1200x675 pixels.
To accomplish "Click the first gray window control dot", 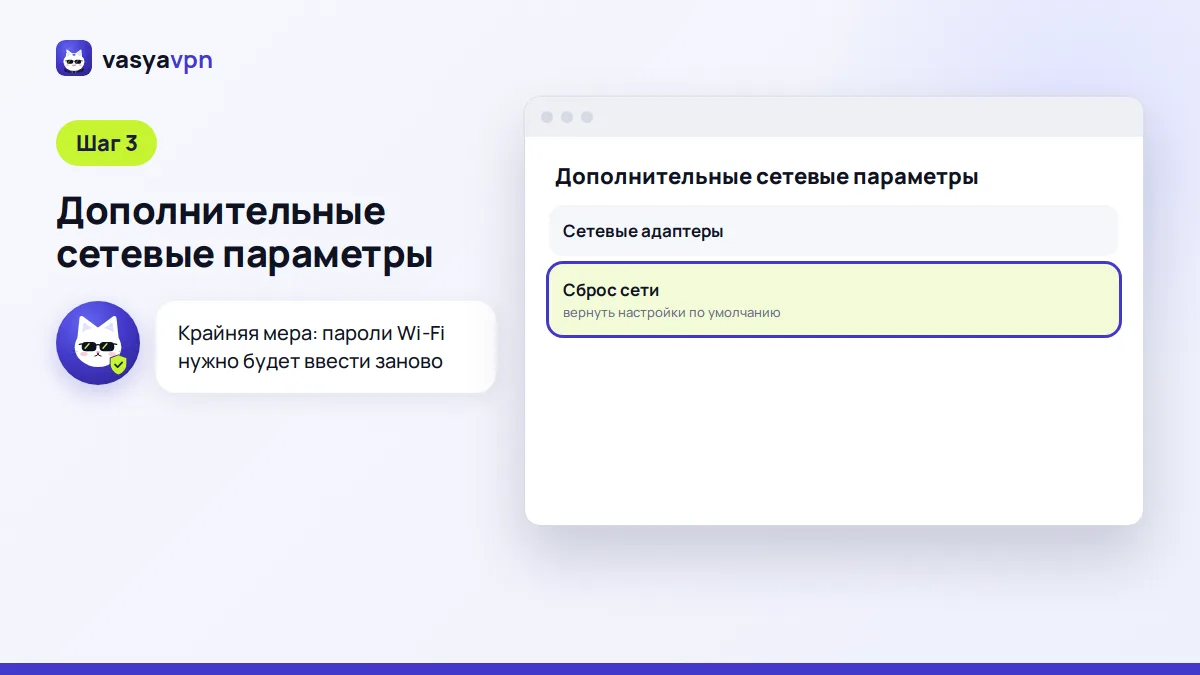I will (x=547, y=117).
